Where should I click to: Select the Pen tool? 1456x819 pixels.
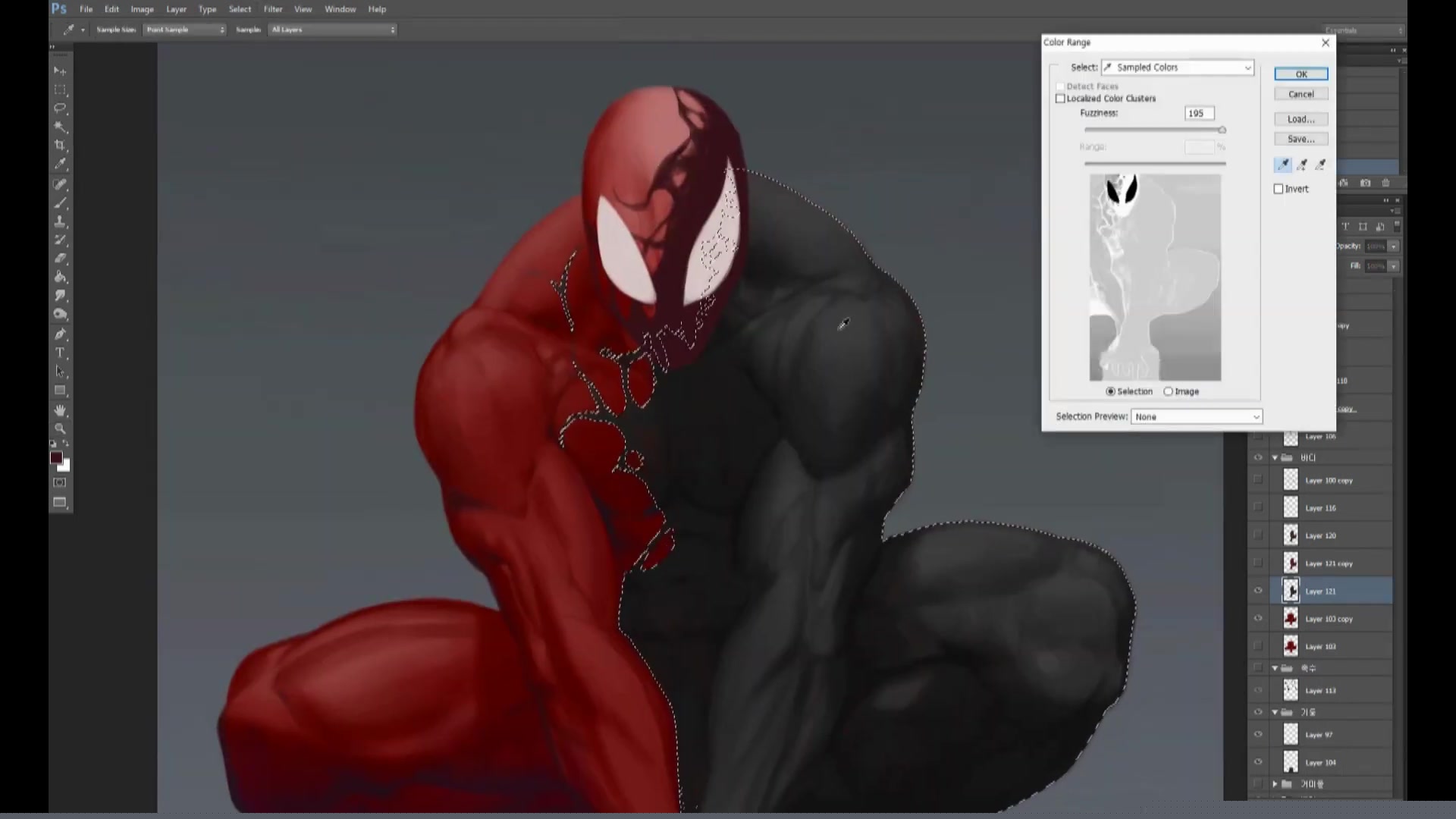tap(60, 334)
